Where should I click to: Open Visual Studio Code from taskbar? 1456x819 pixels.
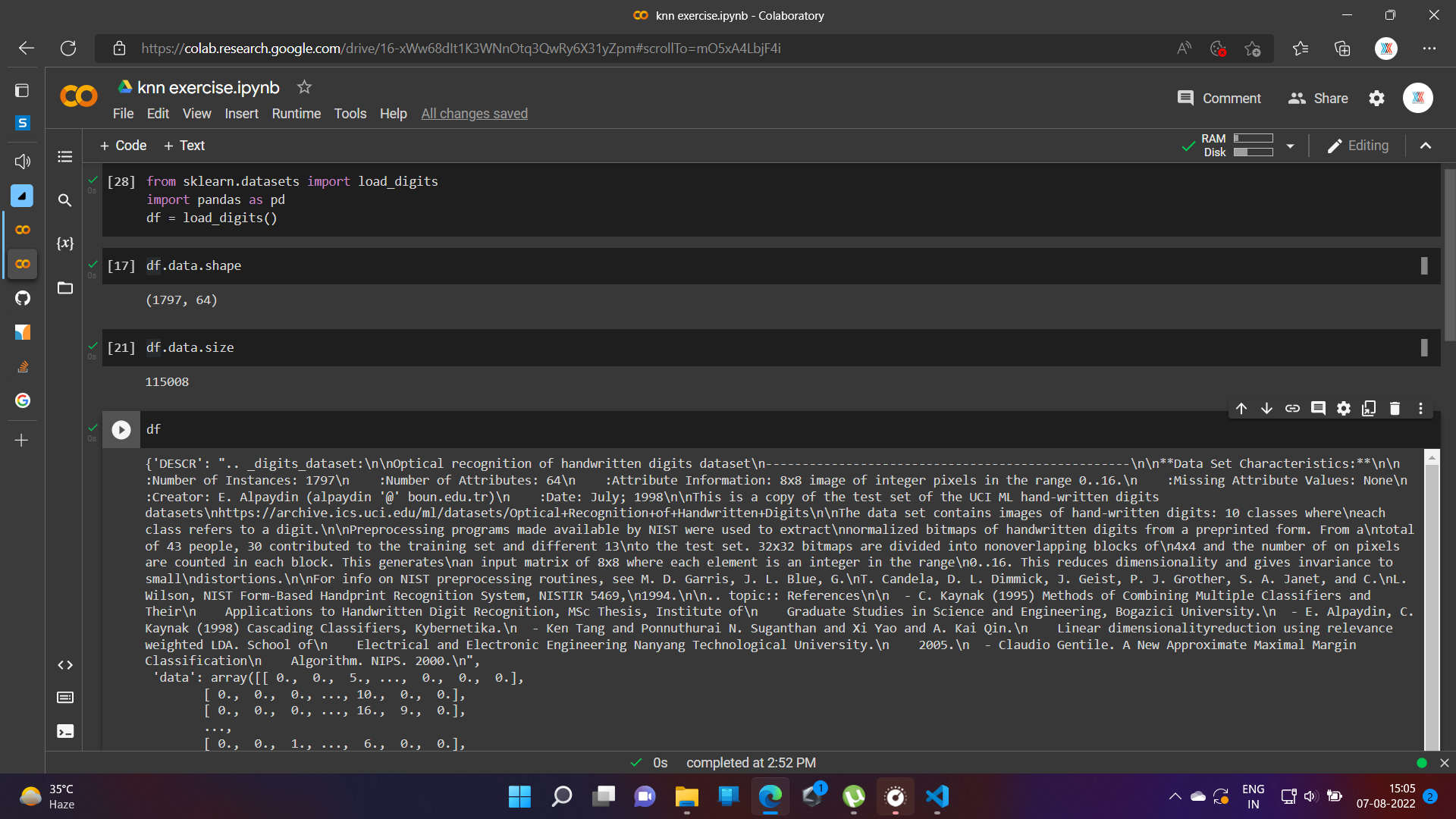(x=937, y=796)
